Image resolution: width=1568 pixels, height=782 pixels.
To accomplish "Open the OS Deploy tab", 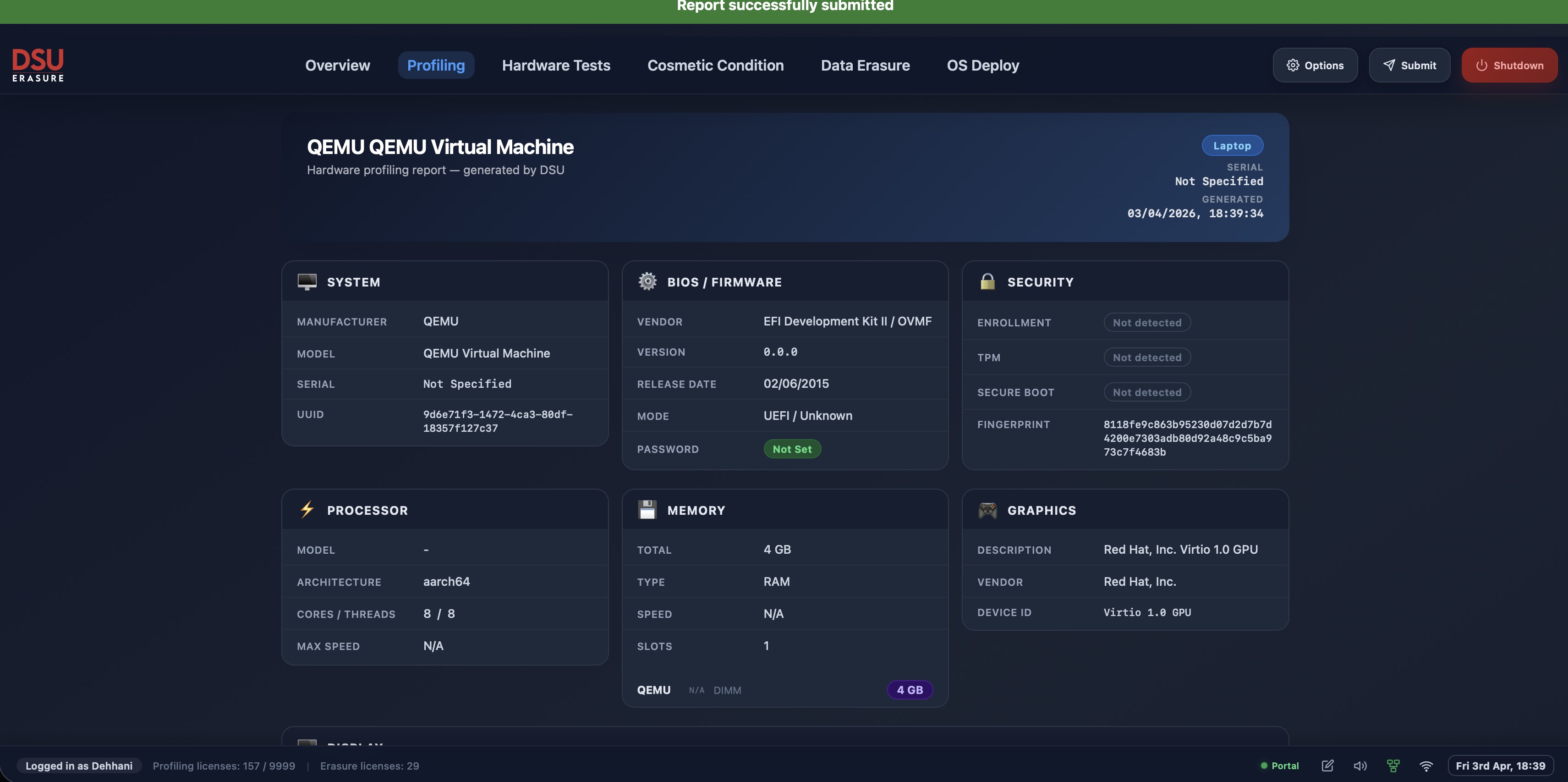I will click(x=982, y=65).
